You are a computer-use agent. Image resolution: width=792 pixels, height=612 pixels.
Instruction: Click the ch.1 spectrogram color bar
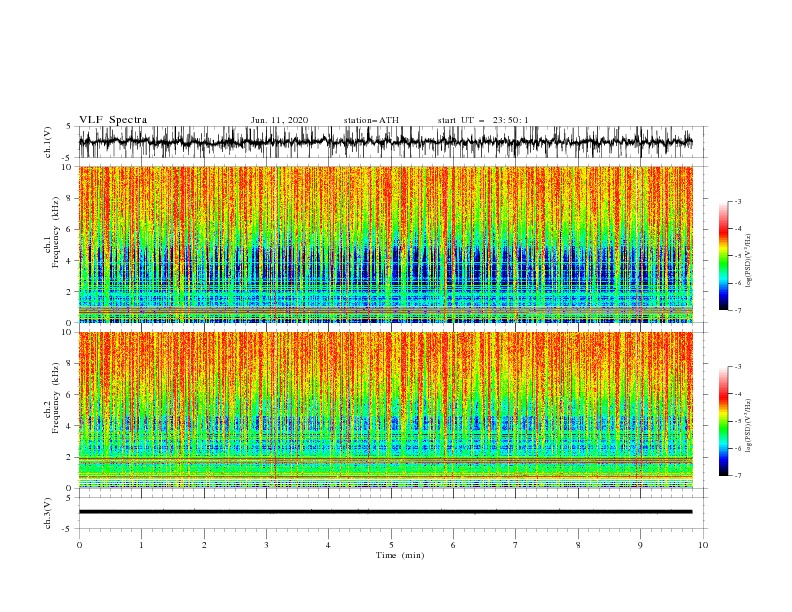723,256
